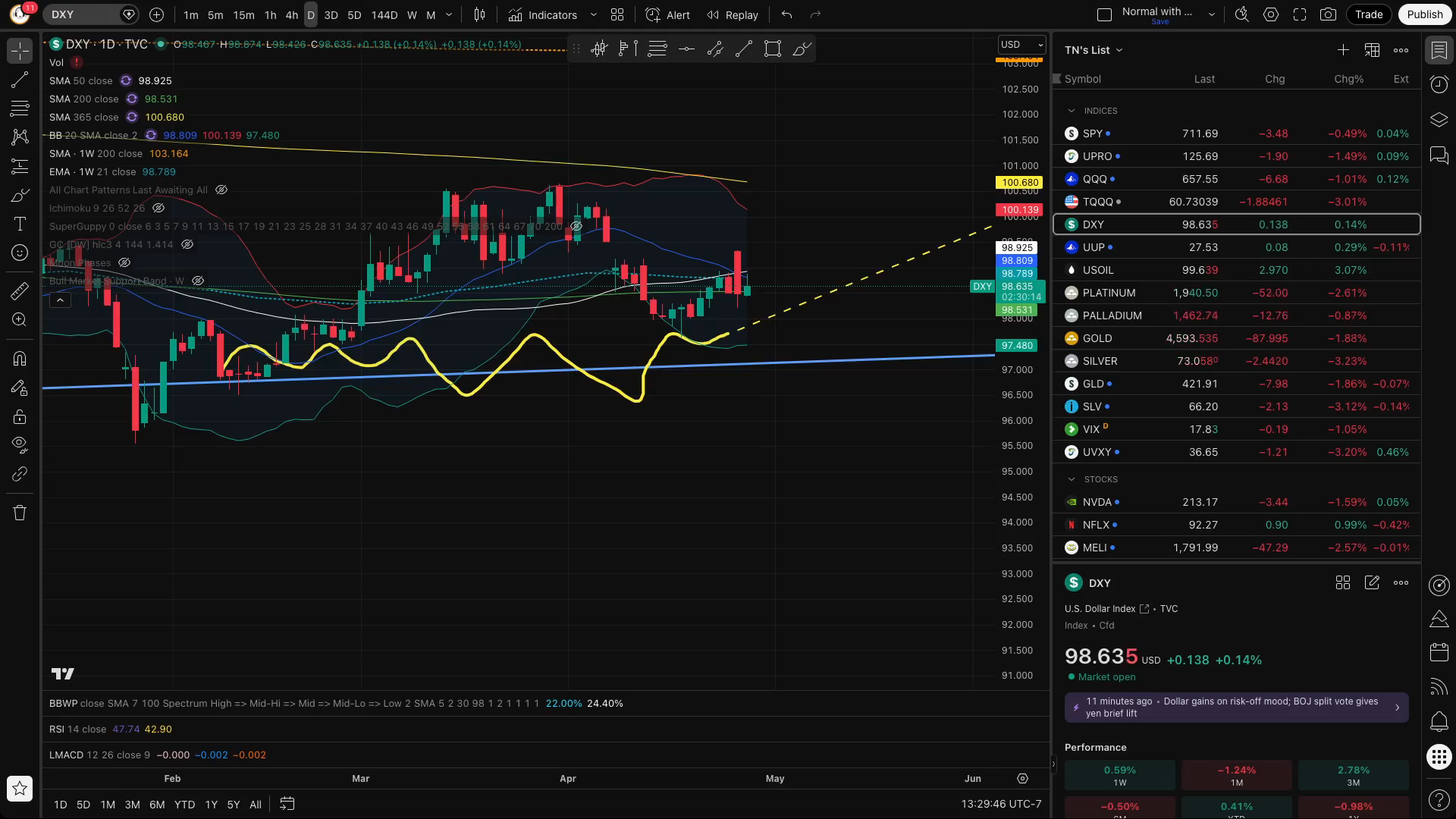Viewport: 1456px width, 819px height.
Task: Open the Indicators favorites dropdown arrow
Action: pos(594,14)
